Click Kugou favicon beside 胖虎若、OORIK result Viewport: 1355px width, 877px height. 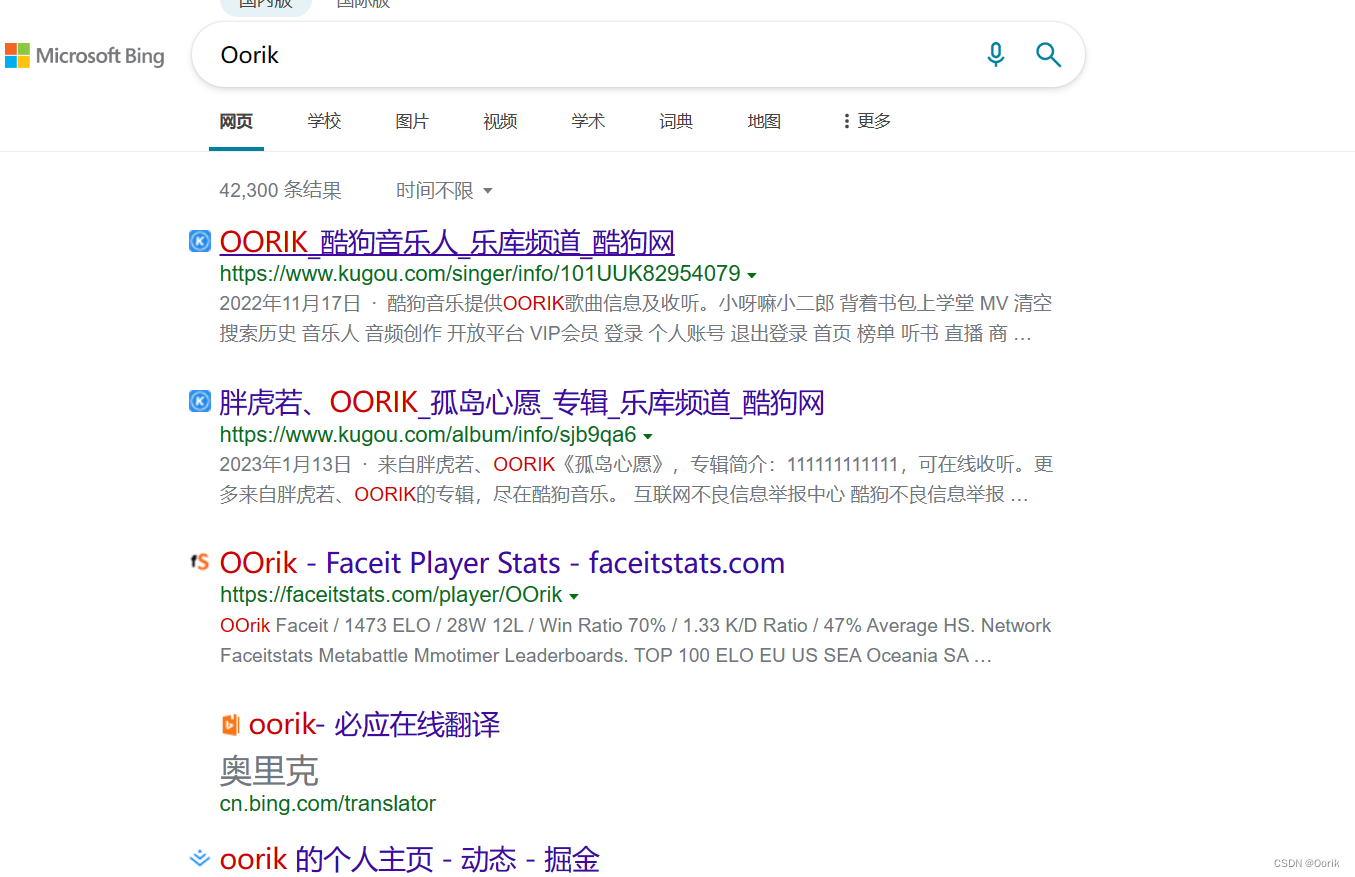(x=200, y=401)
